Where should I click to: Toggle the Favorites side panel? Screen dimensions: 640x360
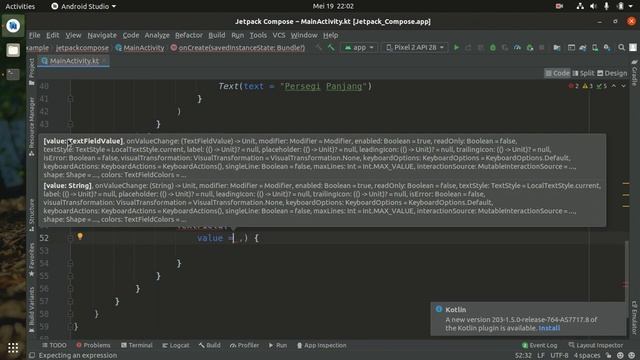tap(32, 260)
